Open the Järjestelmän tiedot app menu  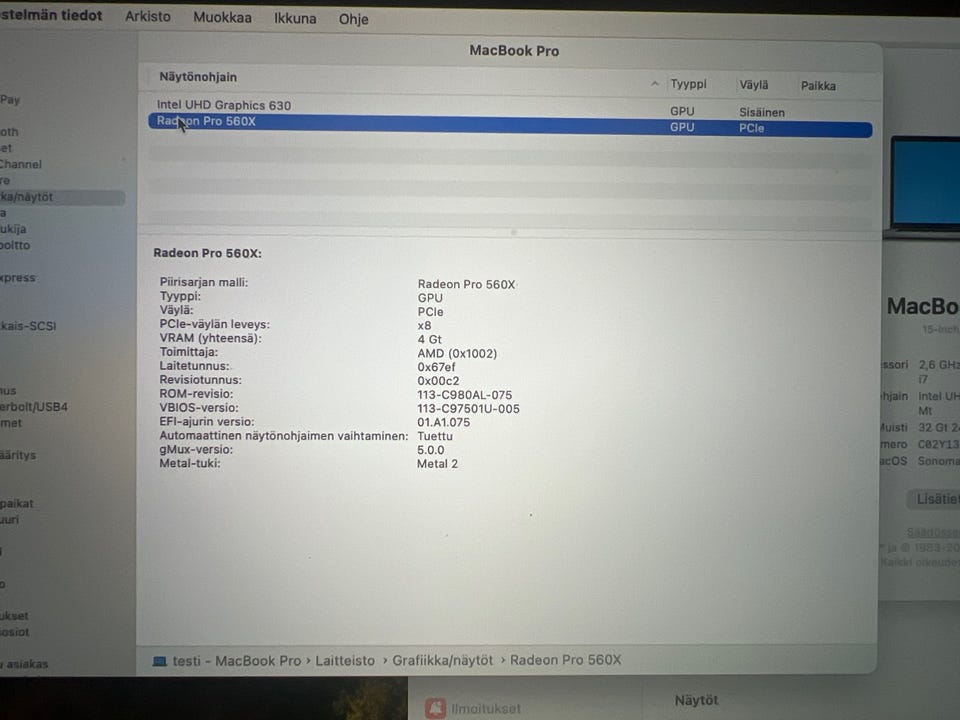tap(51, 15)
